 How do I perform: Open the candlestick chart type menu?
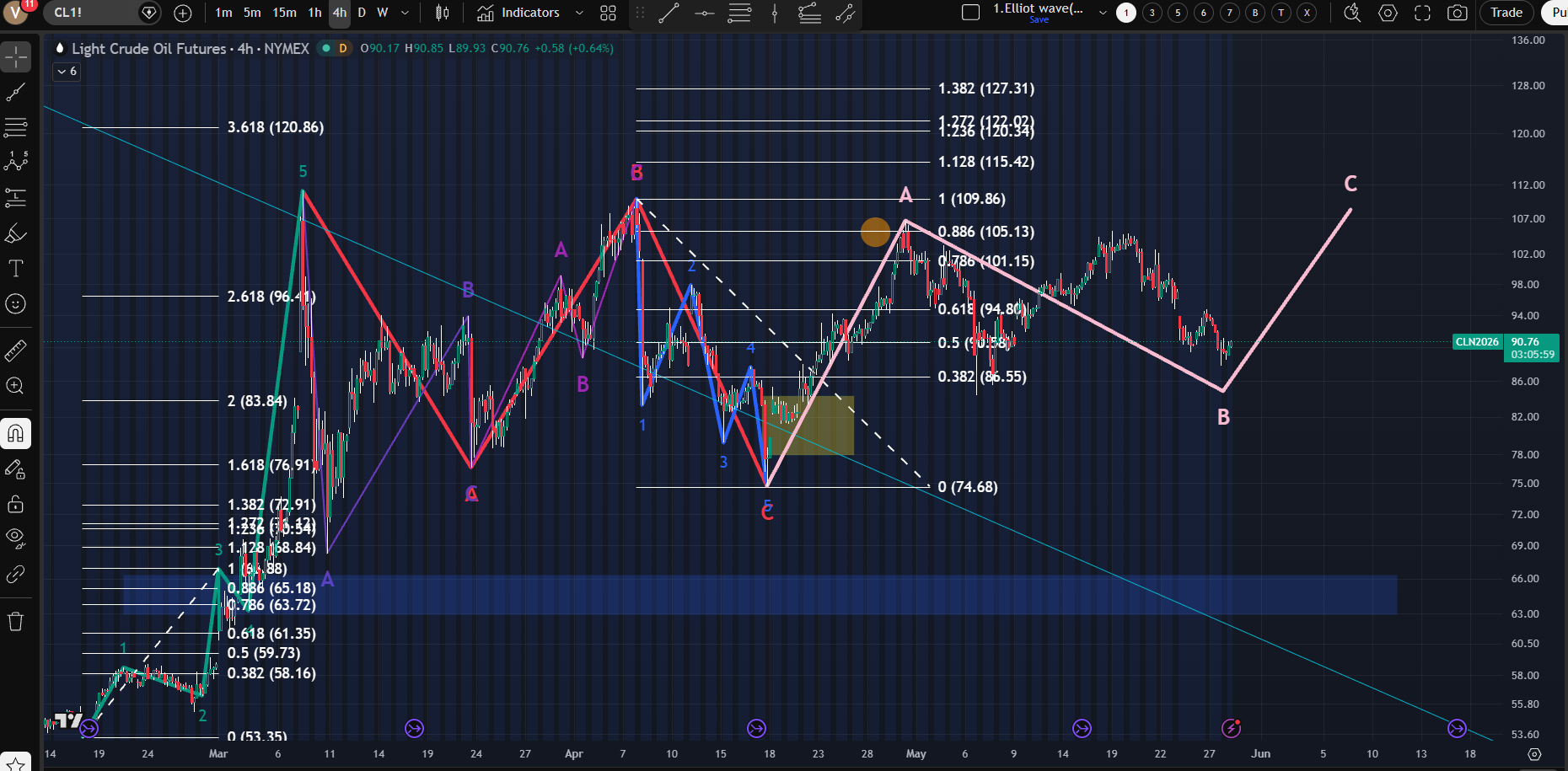[443, 13]
